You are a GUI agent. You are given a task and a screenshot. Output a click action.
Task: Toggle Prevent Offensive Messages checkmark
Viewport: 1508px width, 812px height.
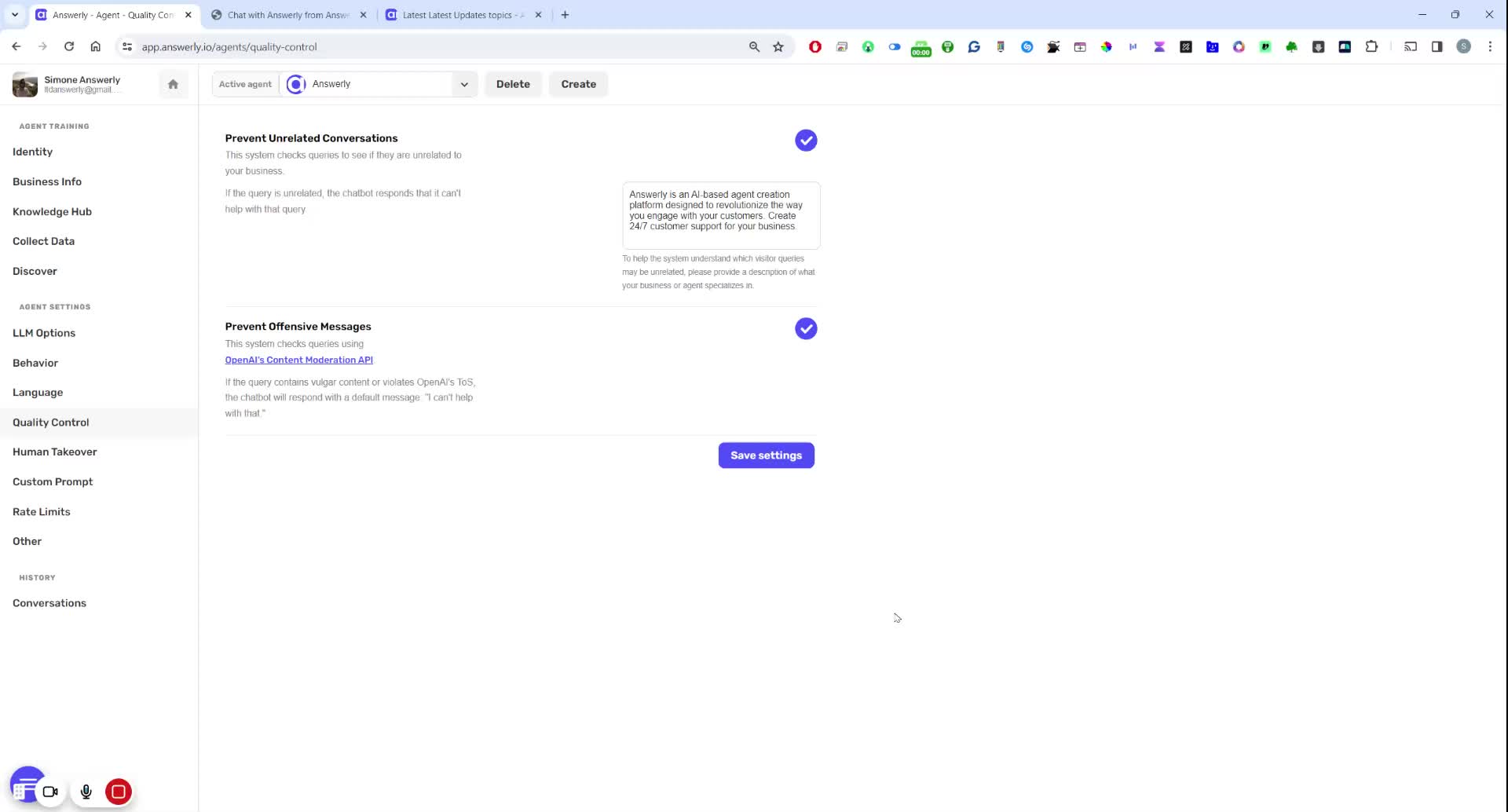point(806,329)
